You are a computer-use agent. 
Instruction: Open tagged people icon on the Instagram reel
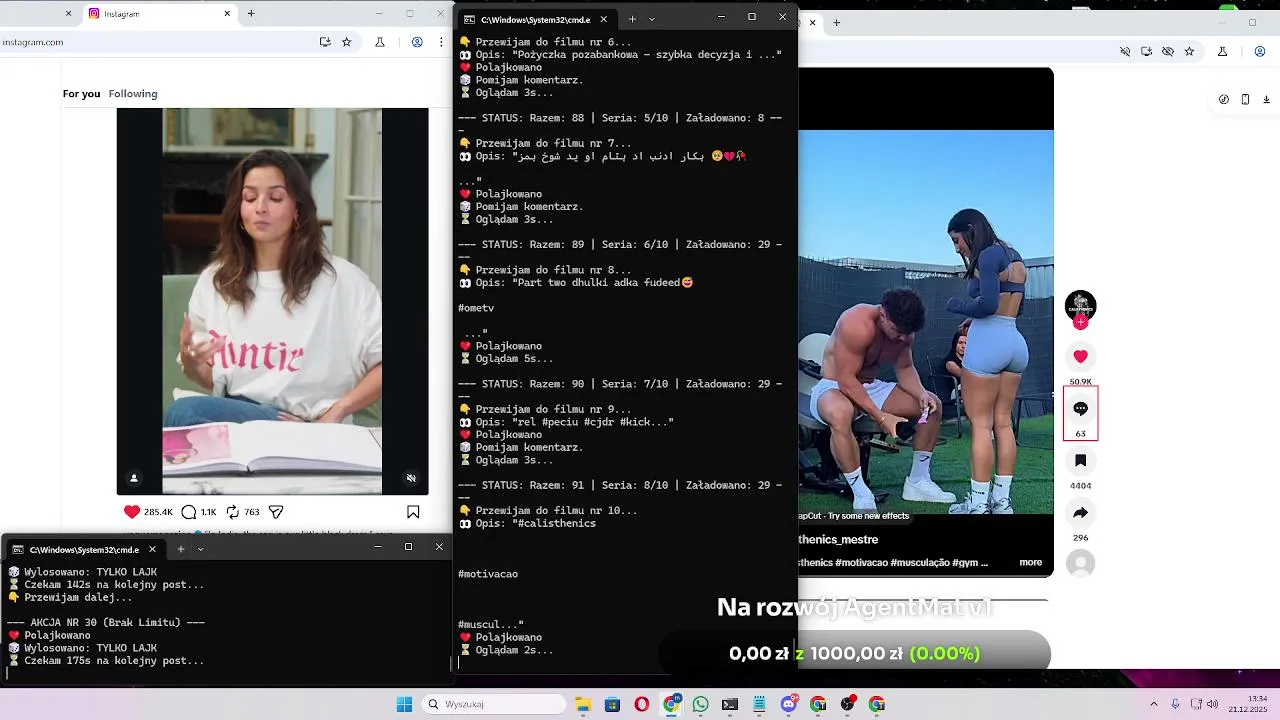(x=133, y=478)
